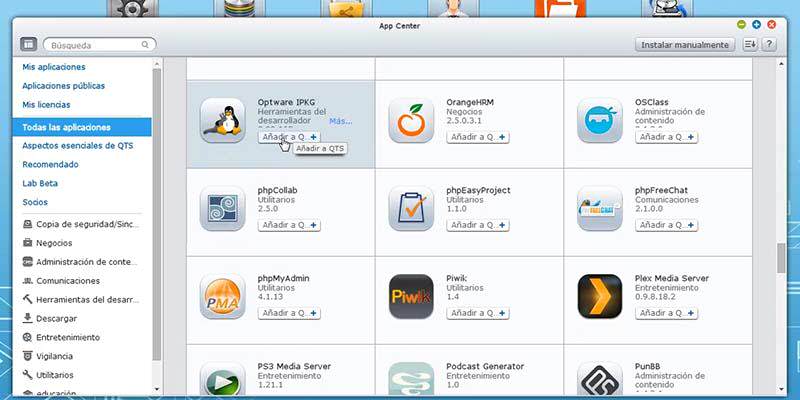Click the OrangeHRM orange icon
Viewport: 800px width, 400px height.
tap(411, 120)
